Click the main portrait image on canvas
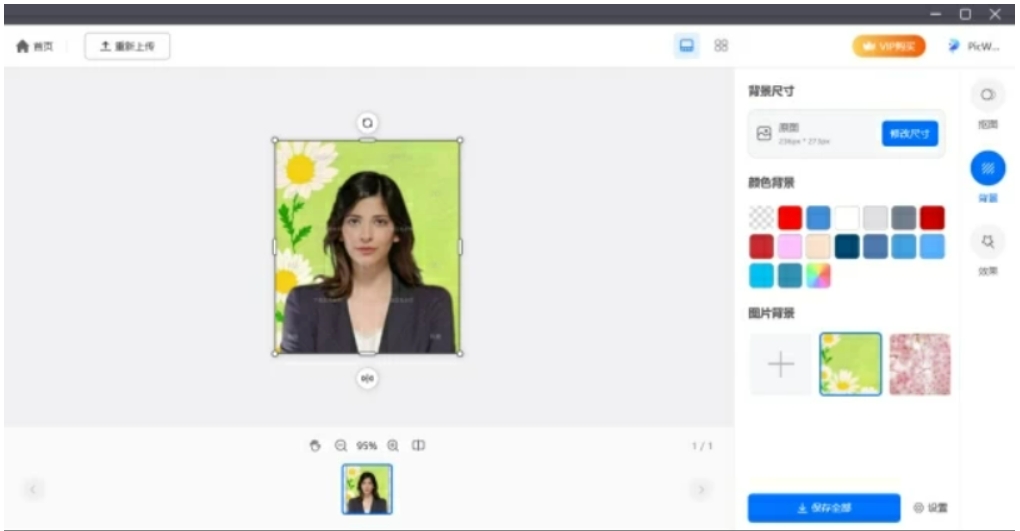 coord(368,247)
